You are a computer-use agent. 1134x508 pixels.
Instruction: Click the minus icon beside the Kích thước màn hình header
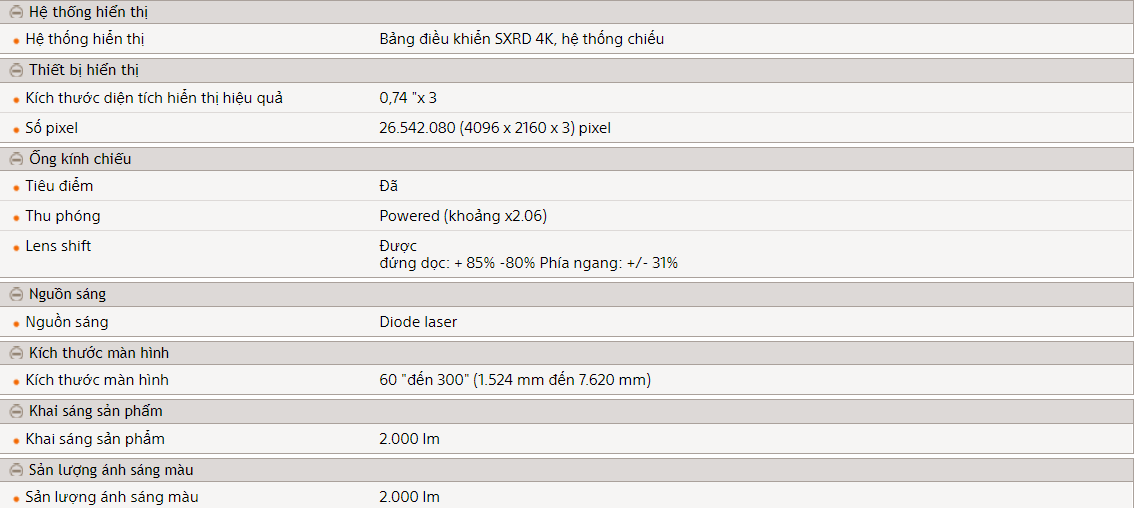coord(16,353)
